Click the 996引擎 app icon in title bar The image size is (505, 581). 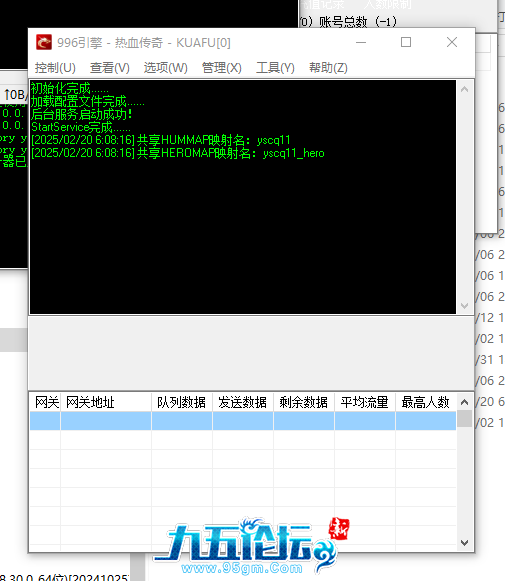[x=44, y=42]
